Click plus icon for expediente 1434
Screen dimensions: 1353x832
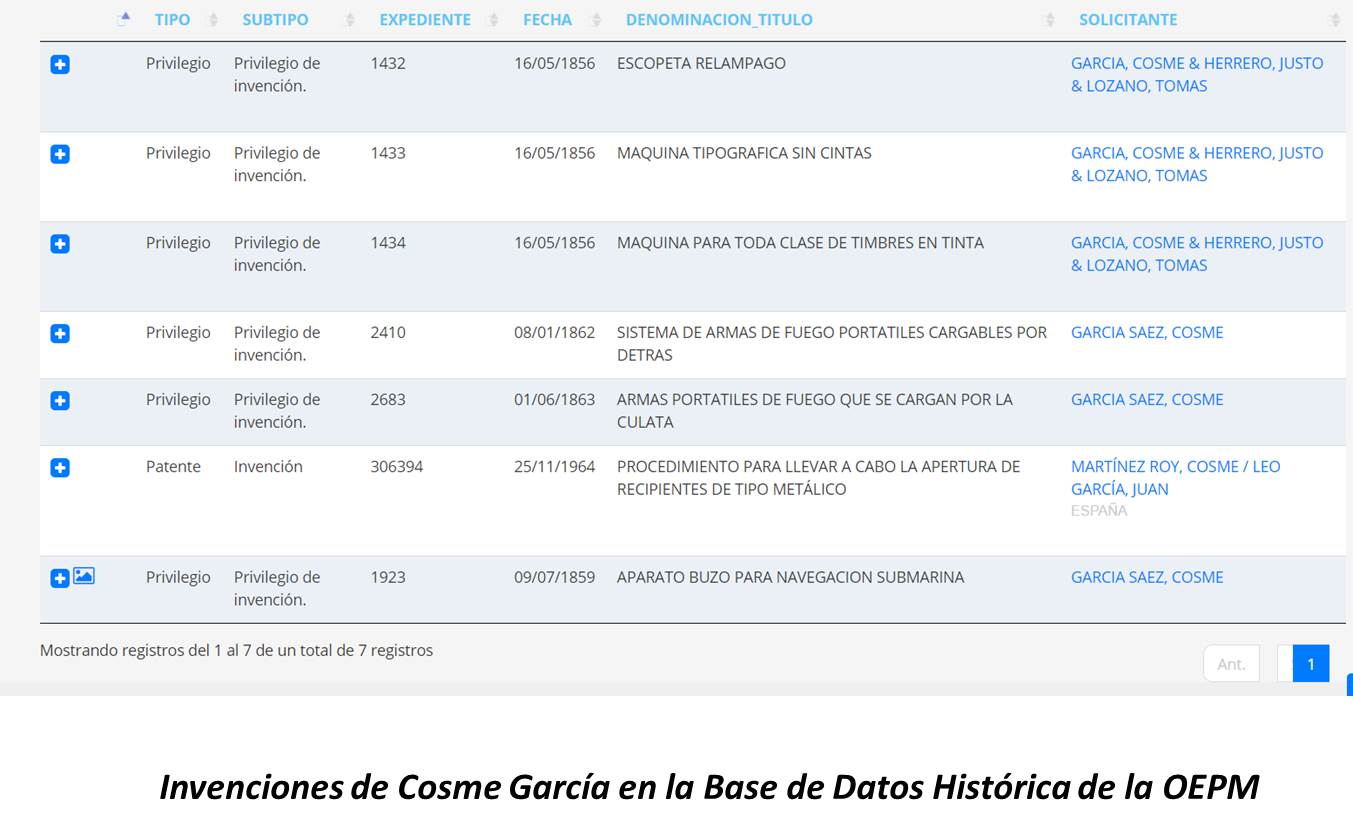coord(60,244)
